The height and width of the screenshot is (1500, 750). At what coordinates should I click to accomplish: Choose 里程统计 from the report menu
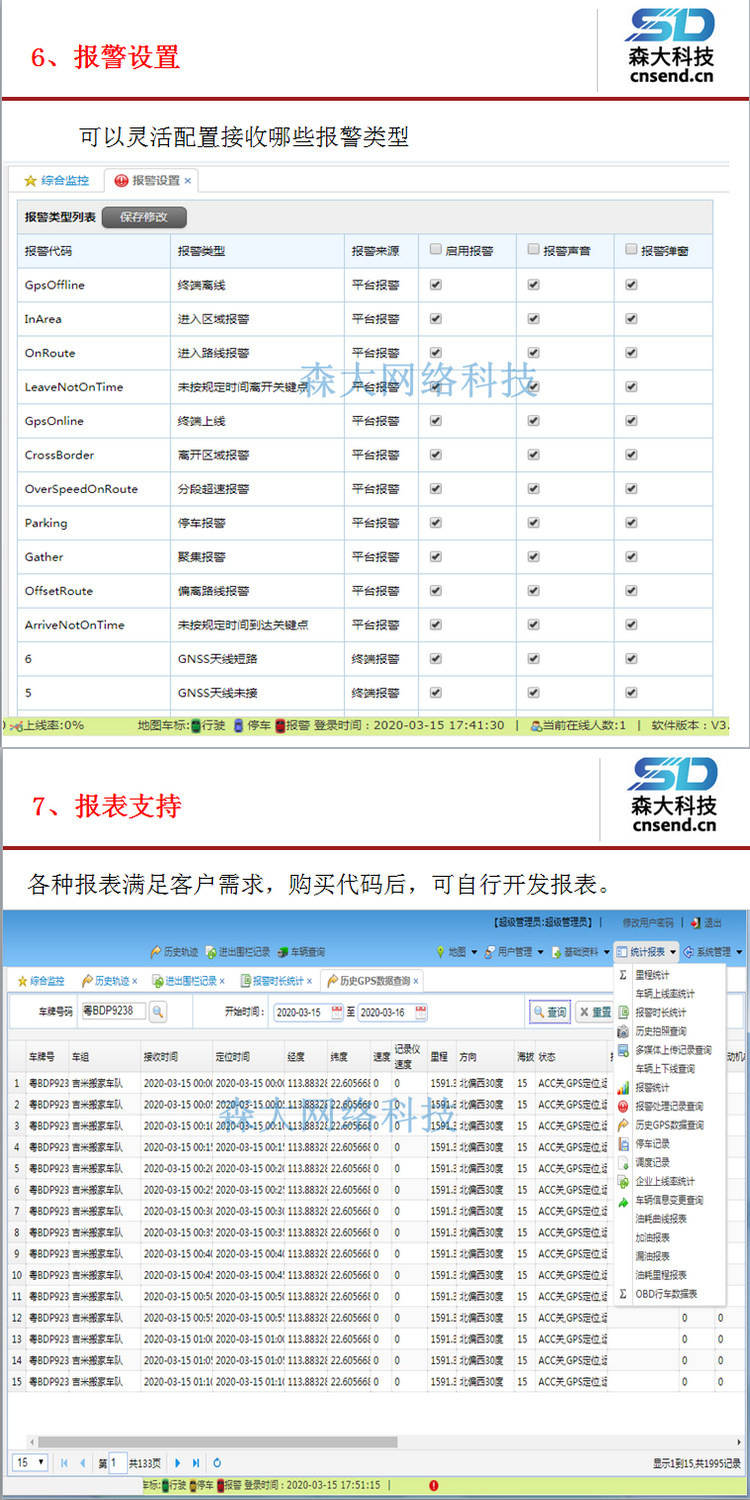pyautogui.click(x=652, y=975)
